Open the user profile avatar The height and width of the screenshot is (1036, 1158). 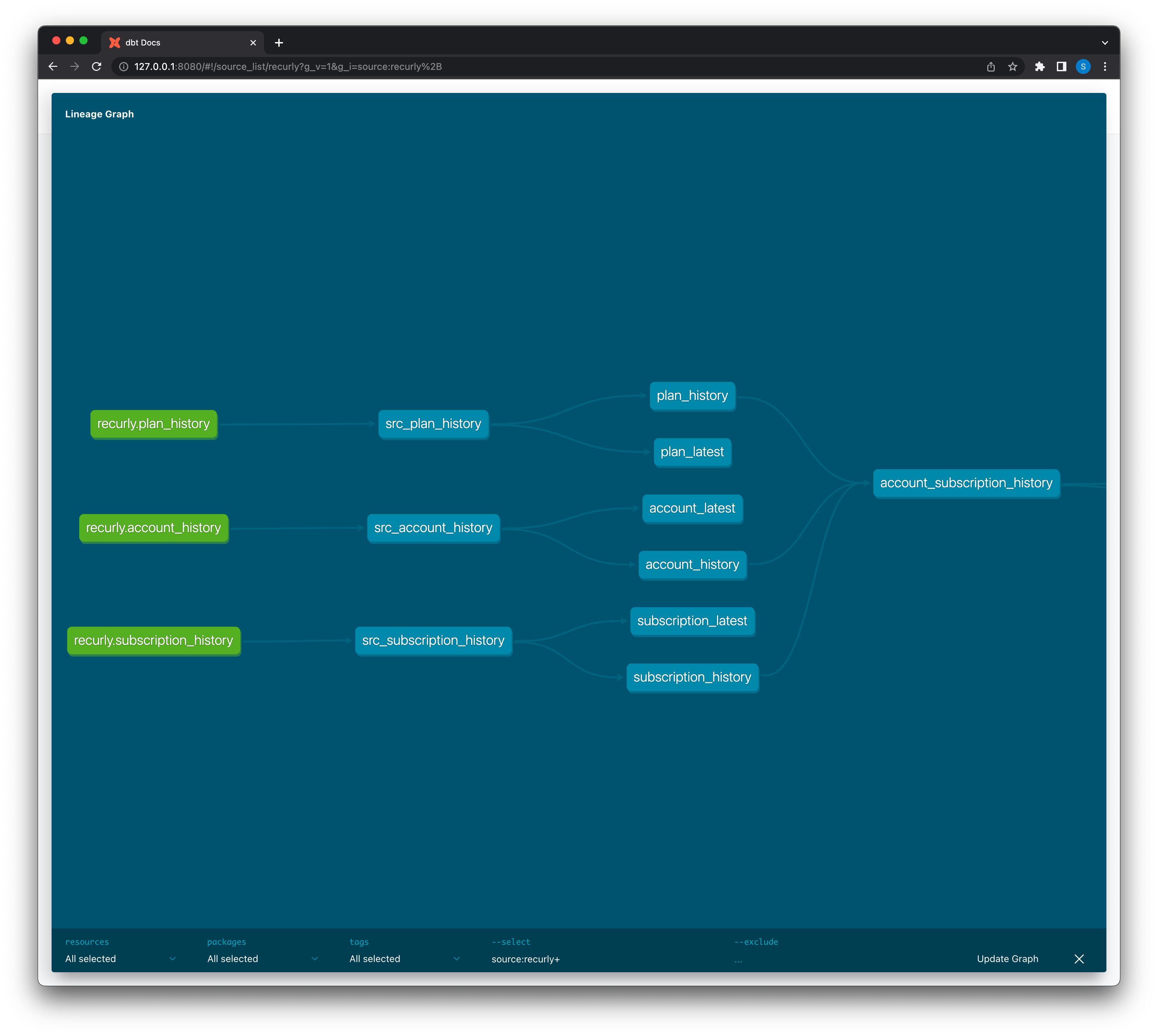tap(1083, 66)
